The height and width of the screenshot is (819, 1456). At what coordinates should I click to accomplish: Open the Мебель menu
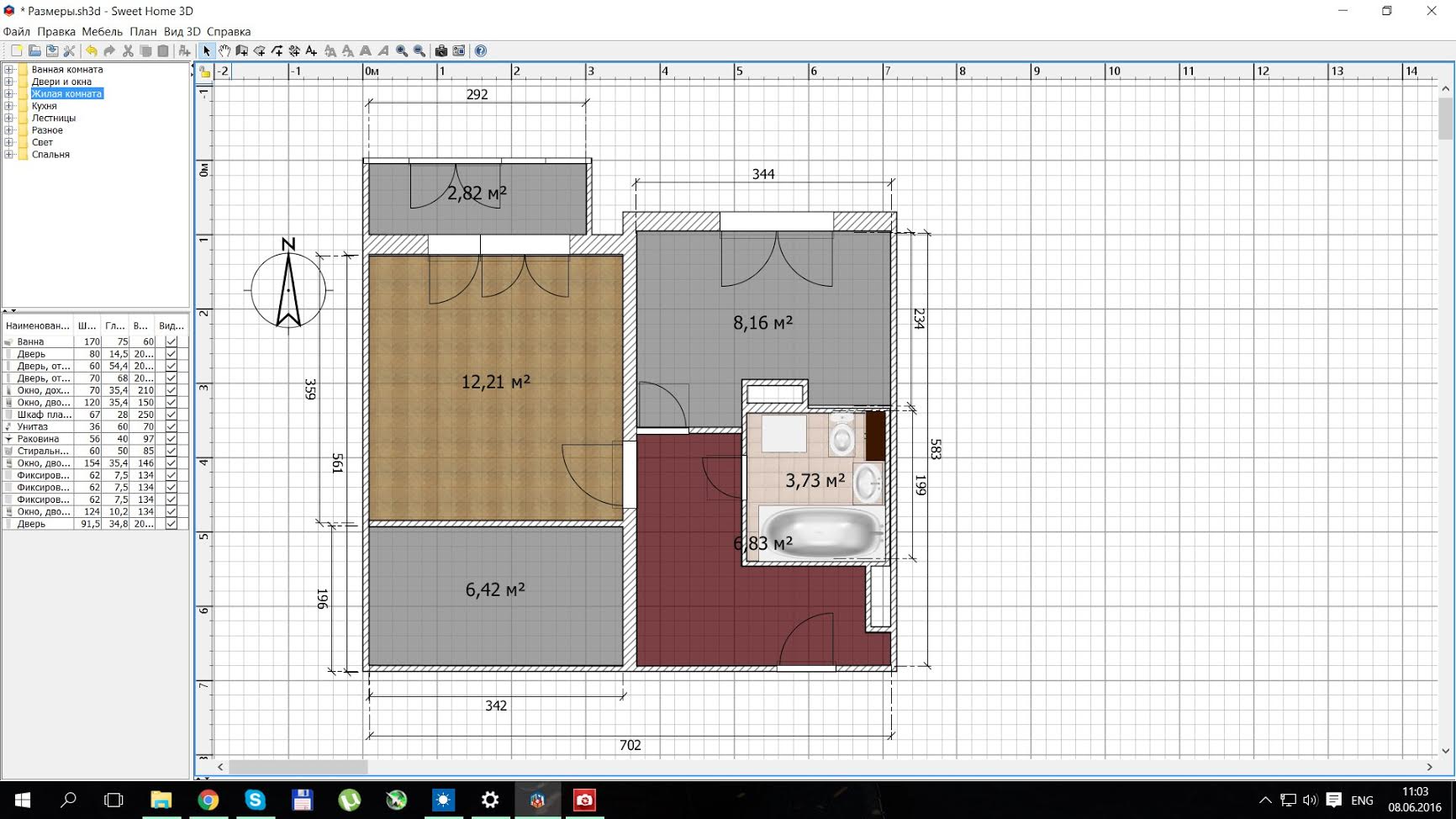coord(102,32)
